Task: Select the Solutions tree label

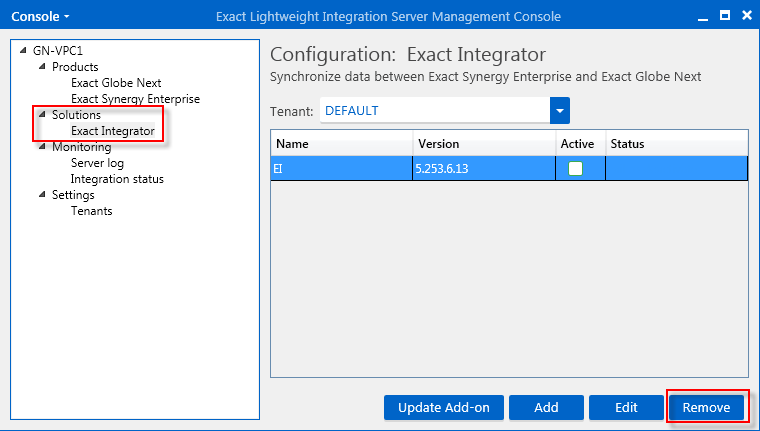Action: pos(76,115)
